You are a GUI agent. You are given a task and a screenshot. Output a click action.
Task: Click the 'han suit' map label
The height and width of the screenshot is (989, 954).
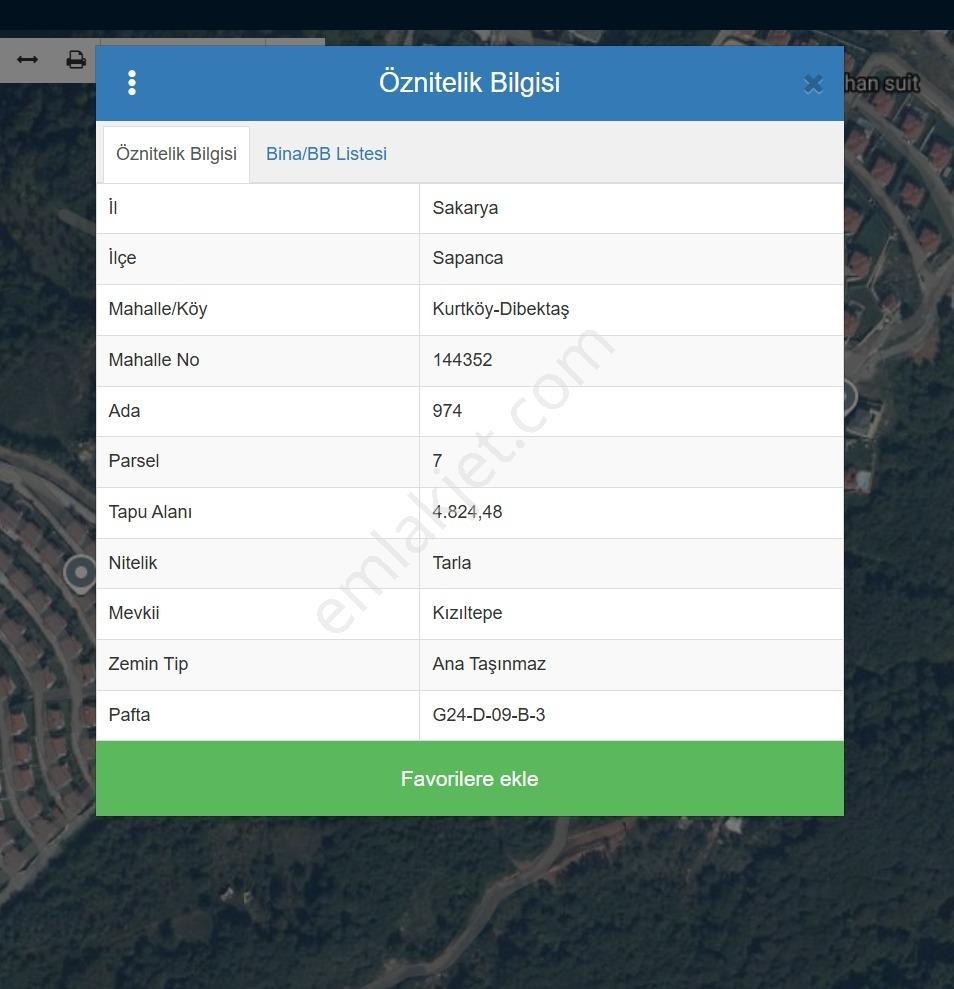882,83
